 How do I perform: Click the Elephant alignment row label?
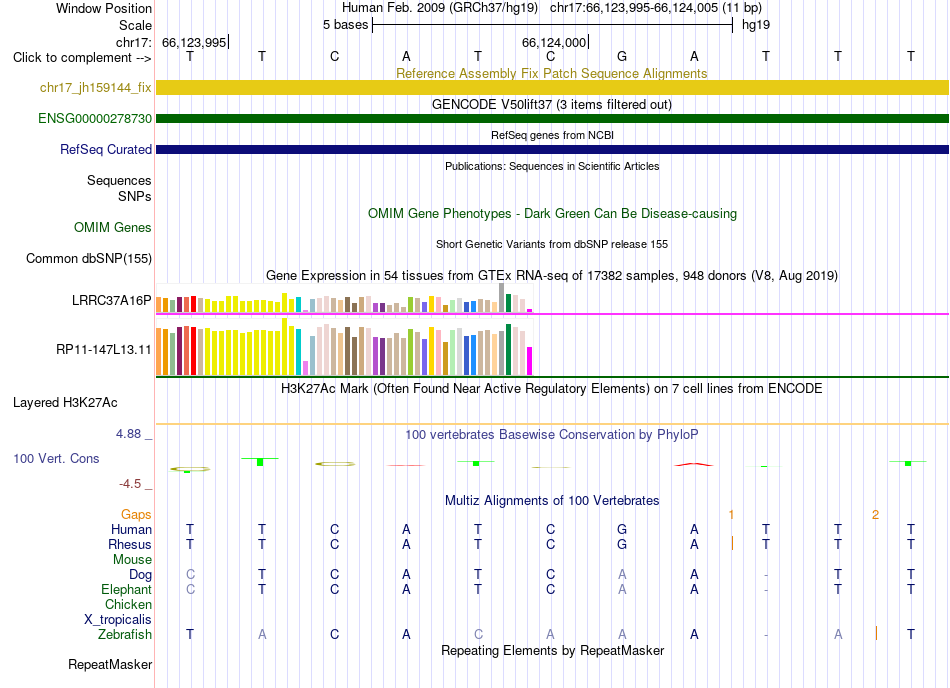(127, 589)
